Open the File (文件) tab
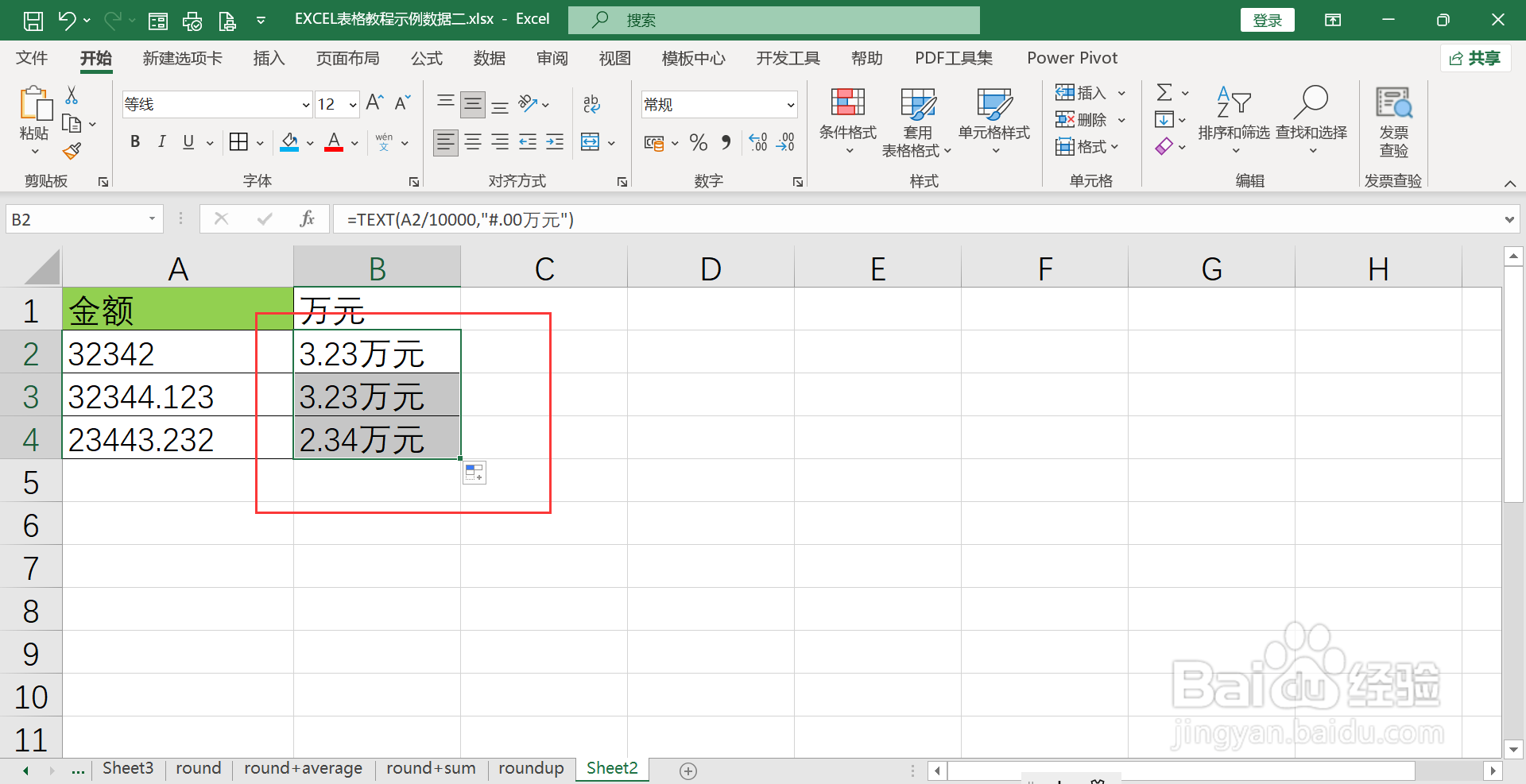 click(32, 58)
